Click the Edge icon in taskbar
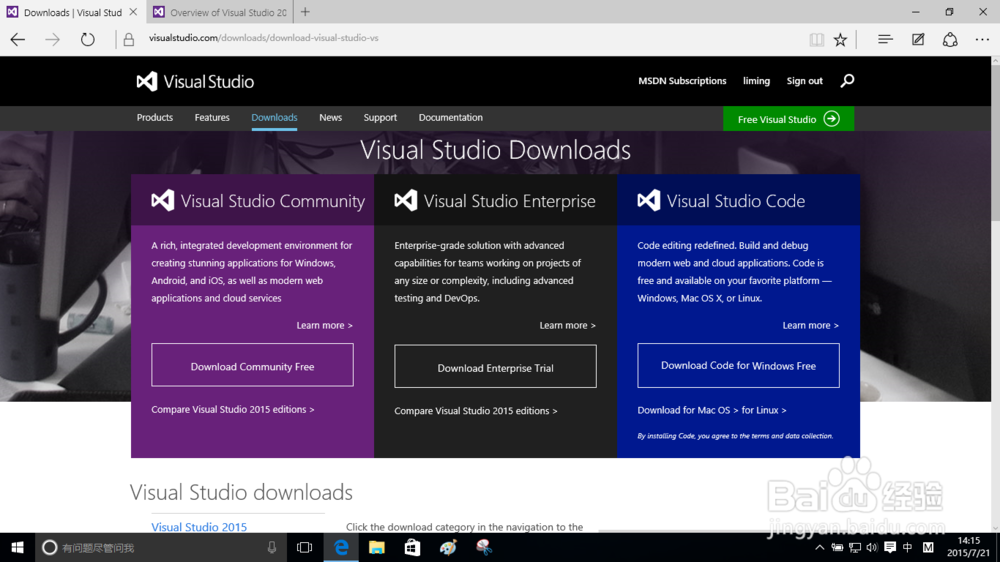Screen dimensions: 1000x562 (341, 548)
